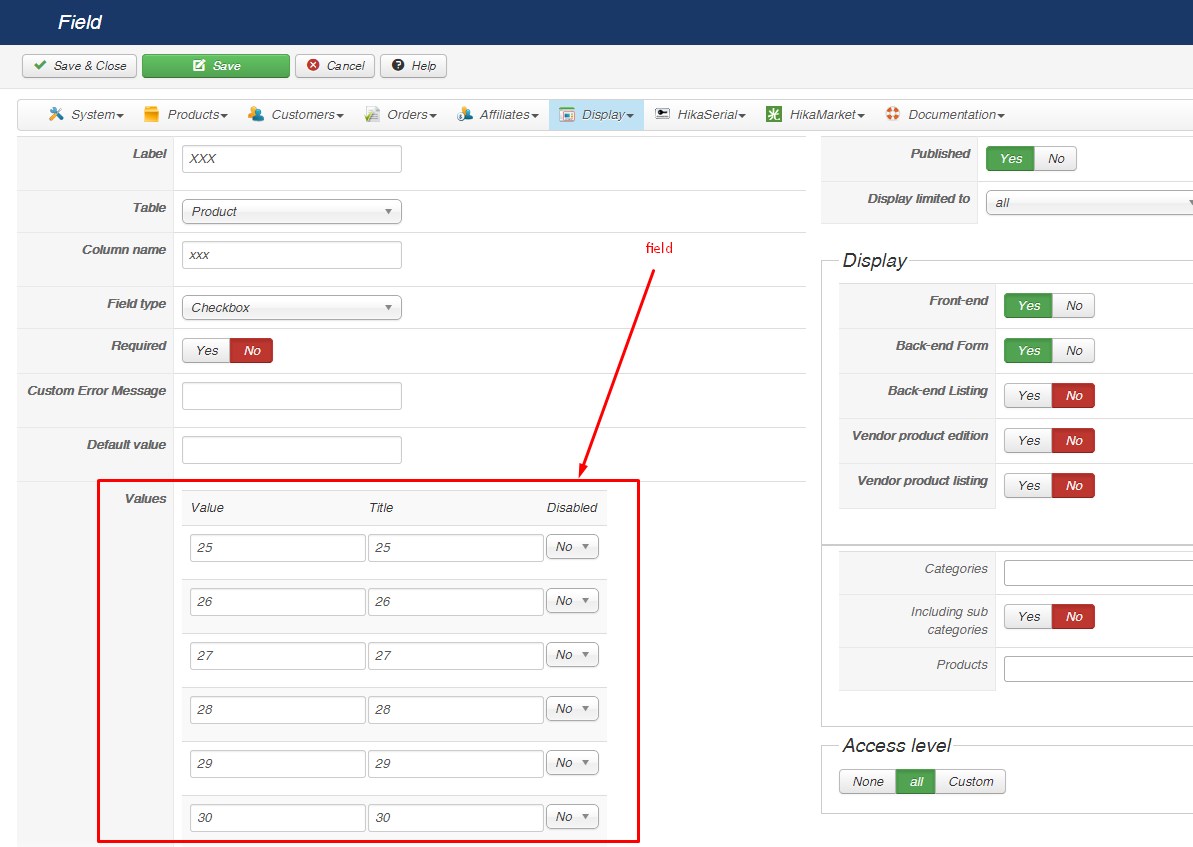Click the red X icon on Cancel
Viewport: 1193px width, 847px height.
pyautogui.click(x=313, y=65)
